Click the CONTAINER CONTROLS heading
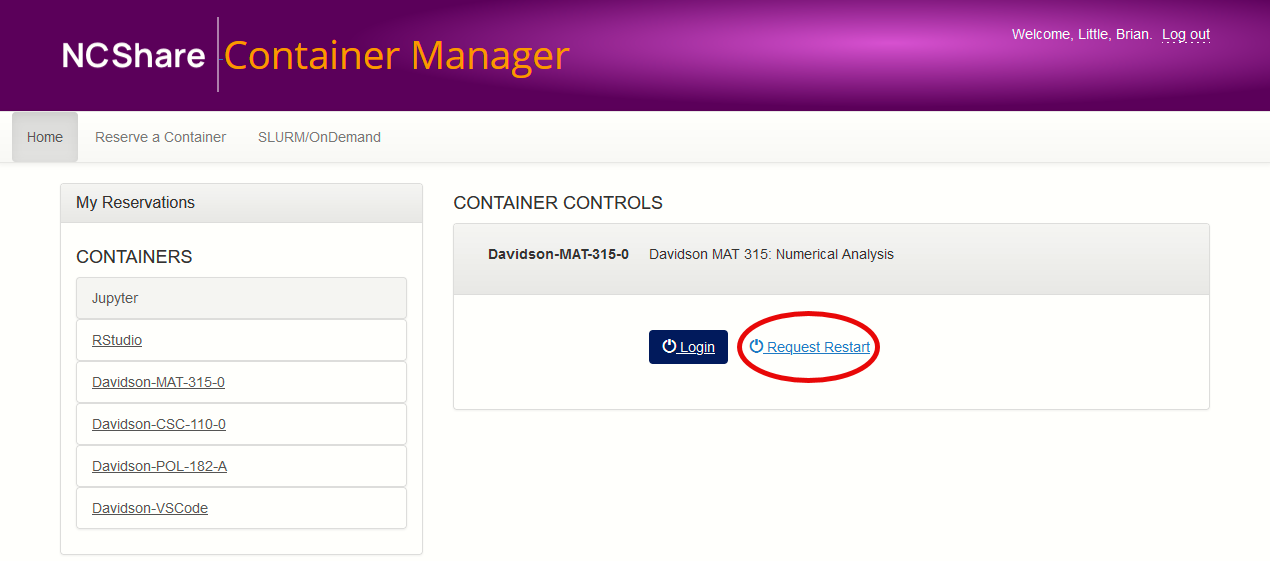This screenshot has width=1270, height=561. 558,203
